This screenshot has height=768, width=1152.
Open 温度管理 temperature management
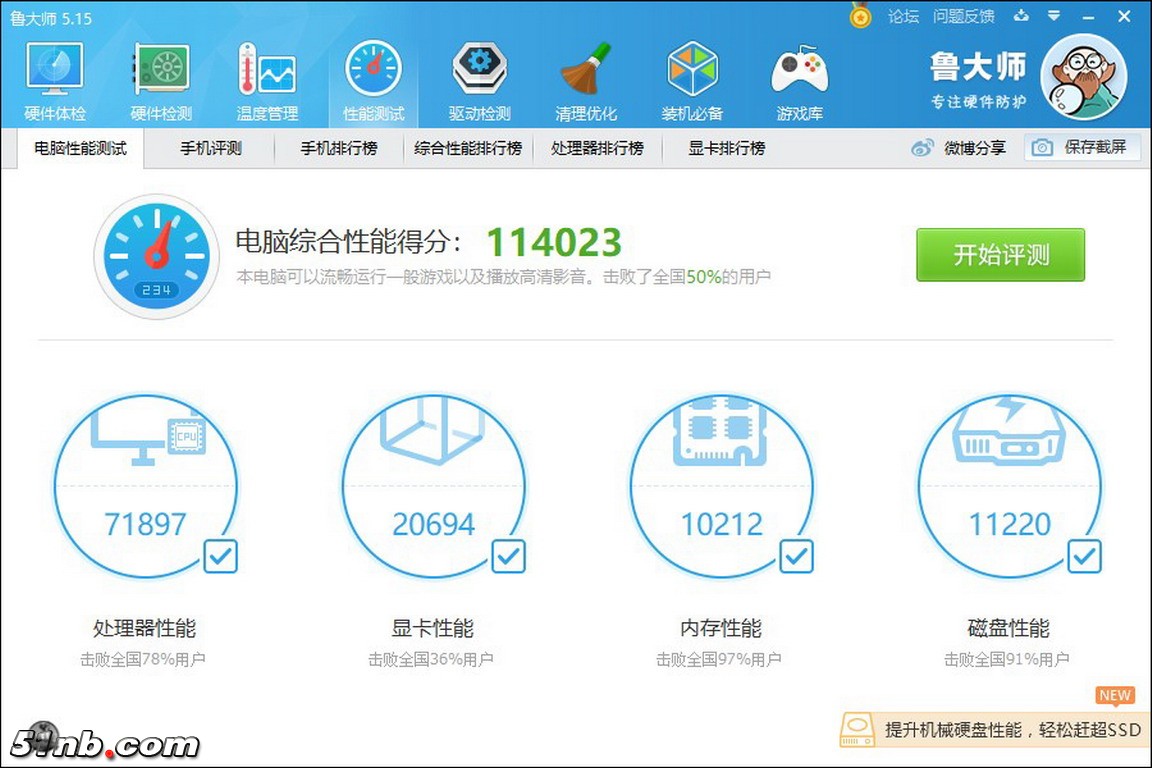click(266, 75)
